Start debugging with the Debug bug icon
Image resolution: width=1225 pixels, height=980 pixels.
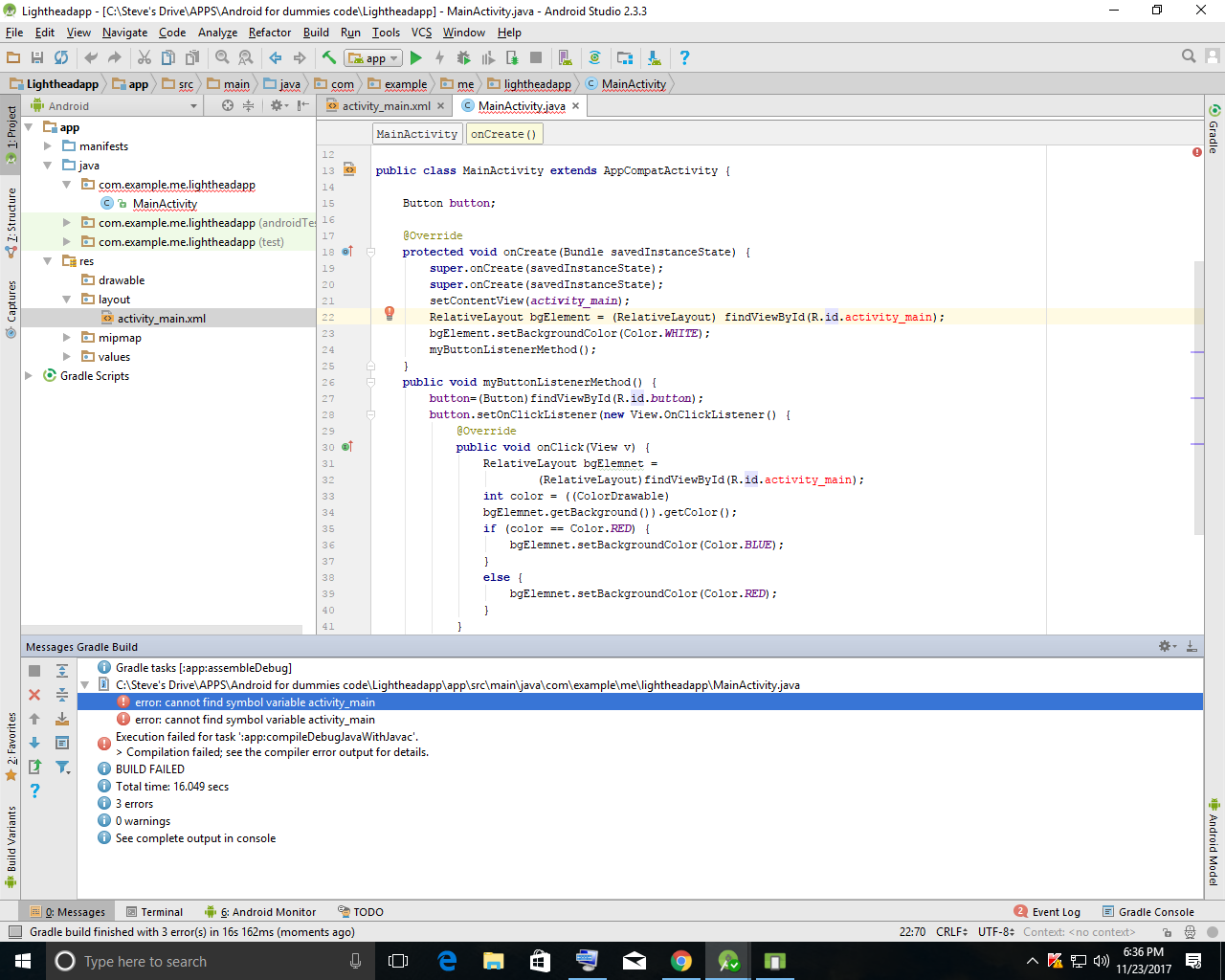tap(463, 58)
